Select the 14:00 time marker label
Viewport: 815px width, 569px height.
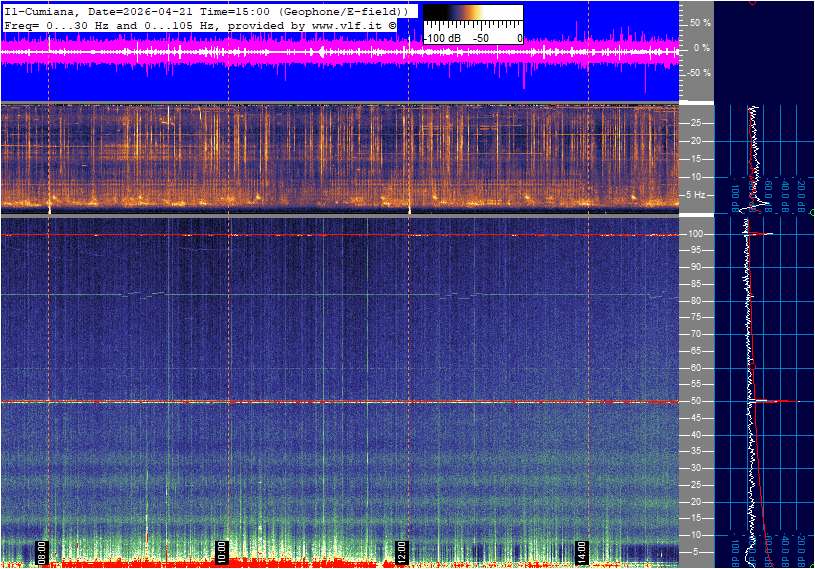pos(581,552)
